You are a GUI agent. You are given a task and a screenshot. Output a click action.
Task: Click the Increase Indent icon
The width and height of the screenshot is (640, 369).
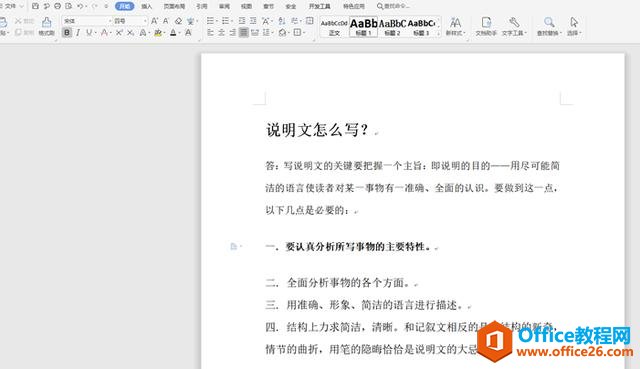[253, 21]
